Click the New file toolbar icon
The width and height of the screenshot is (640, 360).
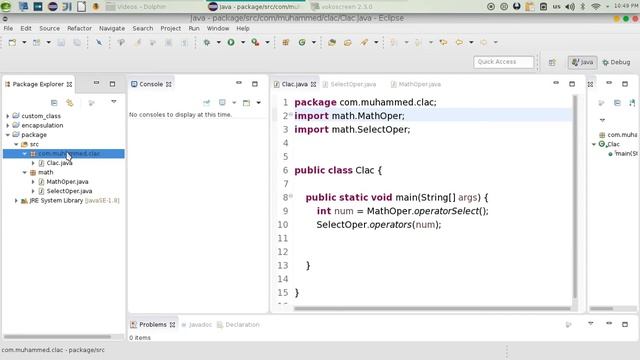[x=12, y=42]
